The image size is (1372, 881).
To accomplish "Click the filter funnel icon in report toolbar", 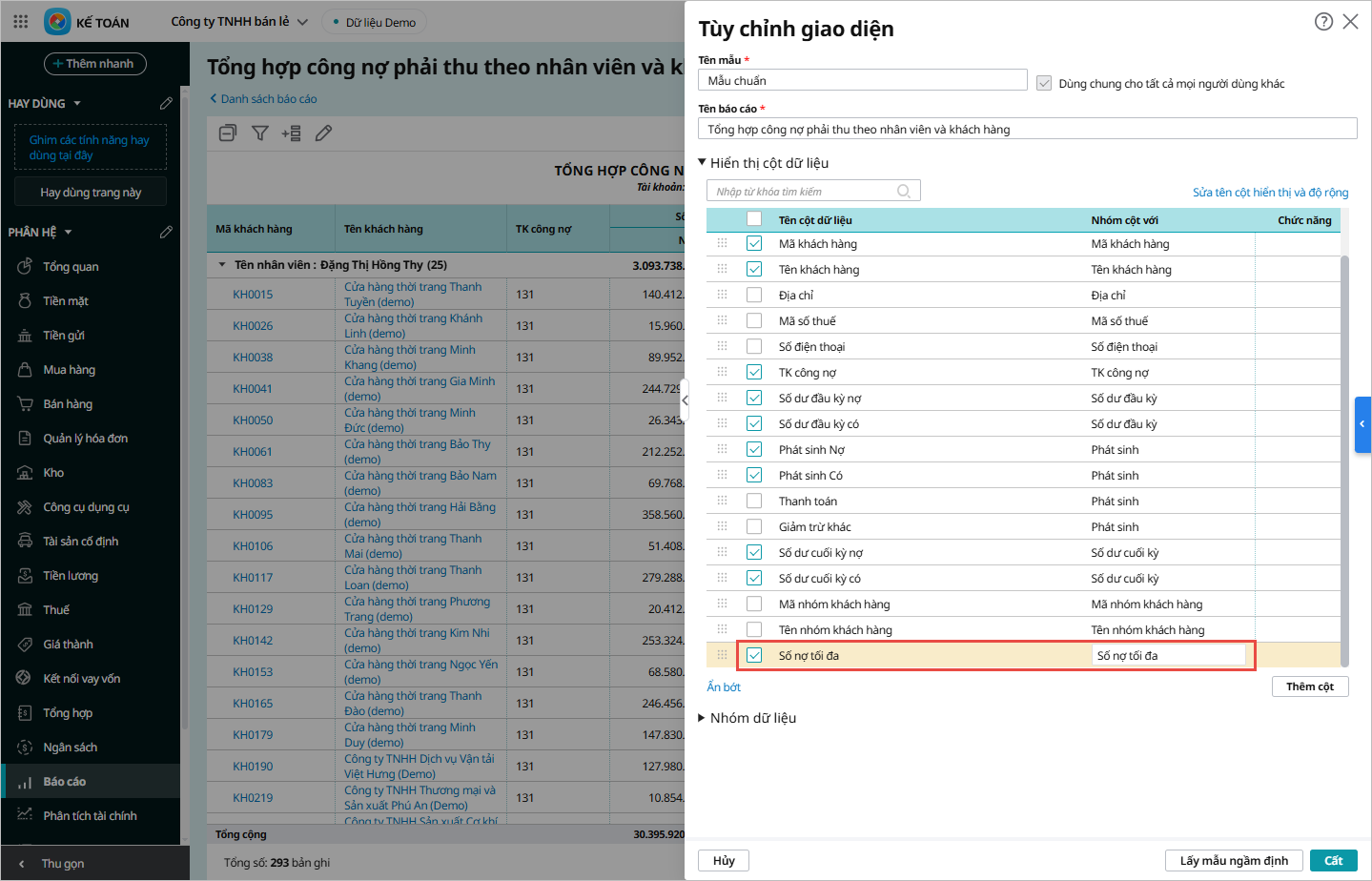I will tap(259, 133).
